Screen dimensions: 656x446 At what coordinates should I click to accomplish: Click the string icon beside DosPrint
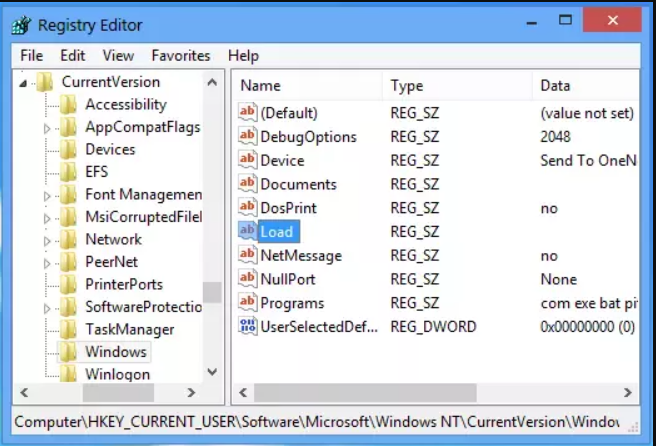tap(247, 208)
